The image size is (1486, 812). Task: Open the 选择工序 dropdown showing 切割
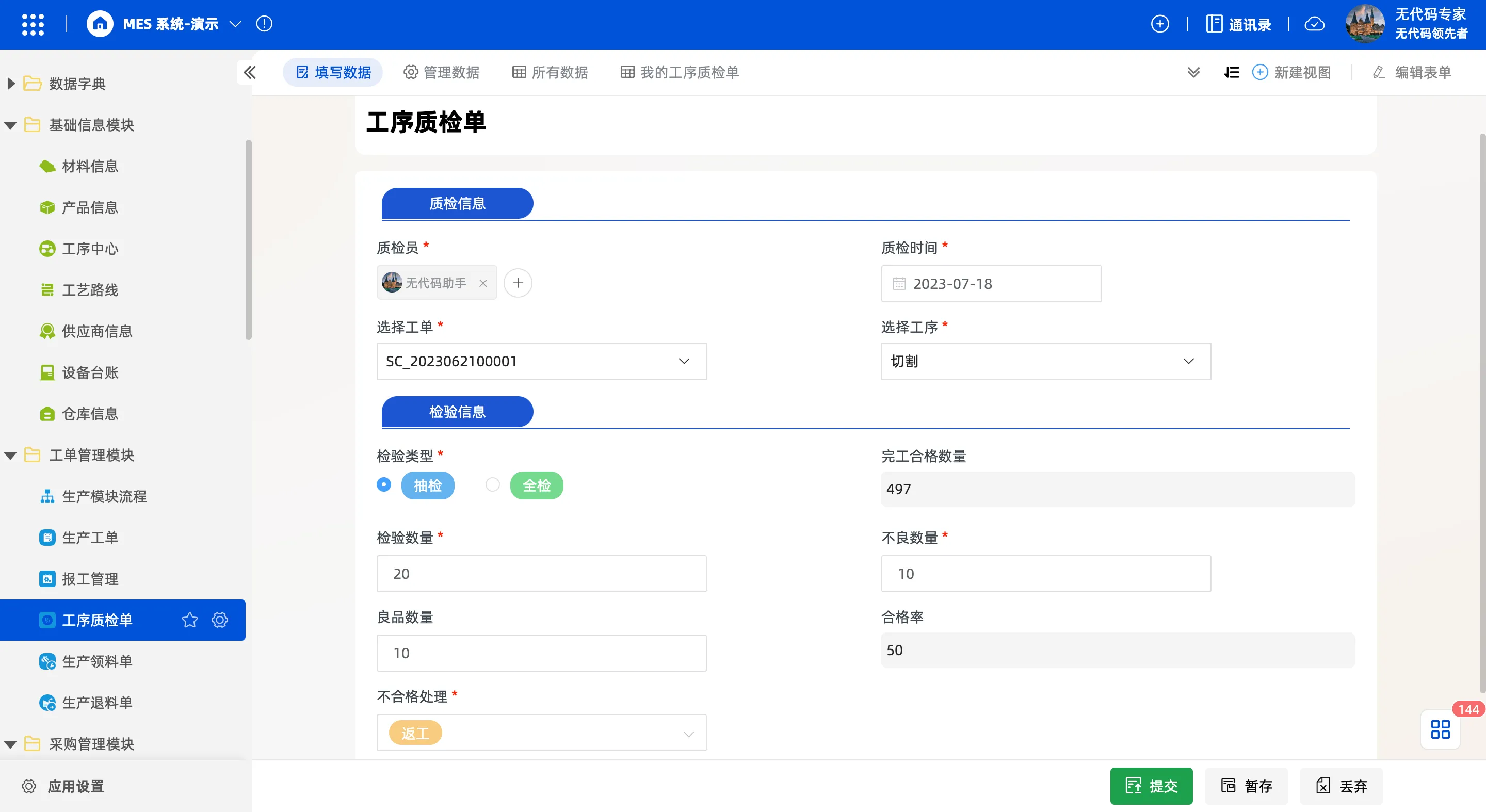[1045, 361]
